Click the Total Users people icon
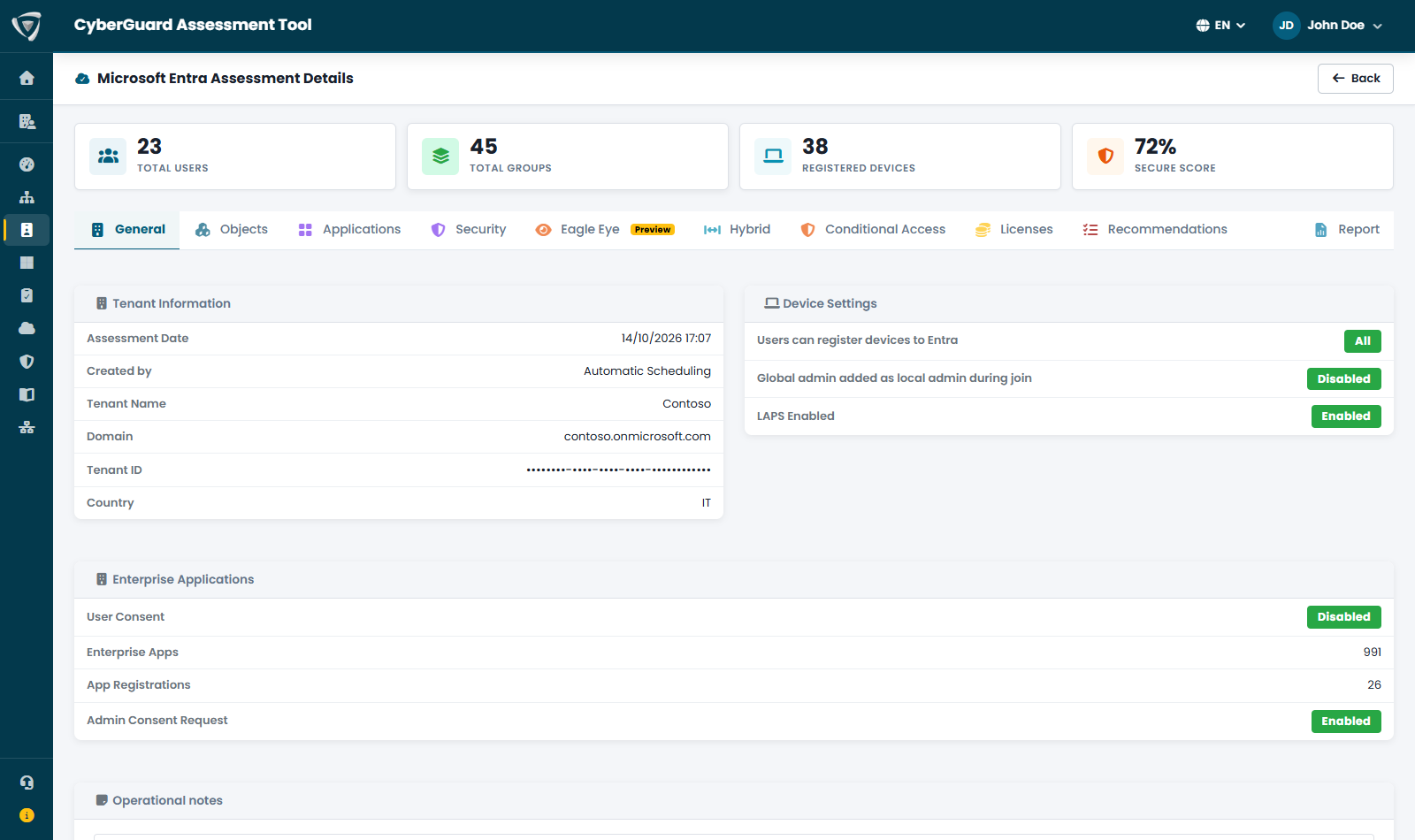Screen dimensions: 1415x840 [108, 157]
